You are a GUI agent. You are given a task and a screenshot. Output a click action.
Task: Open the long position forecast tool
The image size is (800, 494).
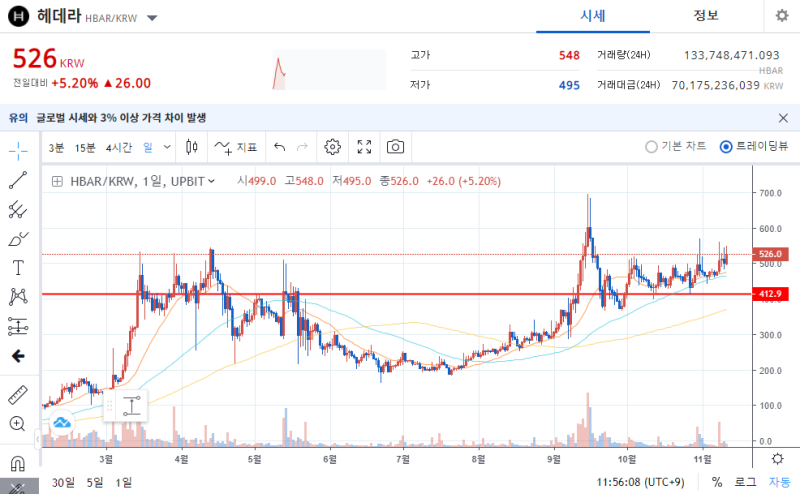(x=18, y=327)
